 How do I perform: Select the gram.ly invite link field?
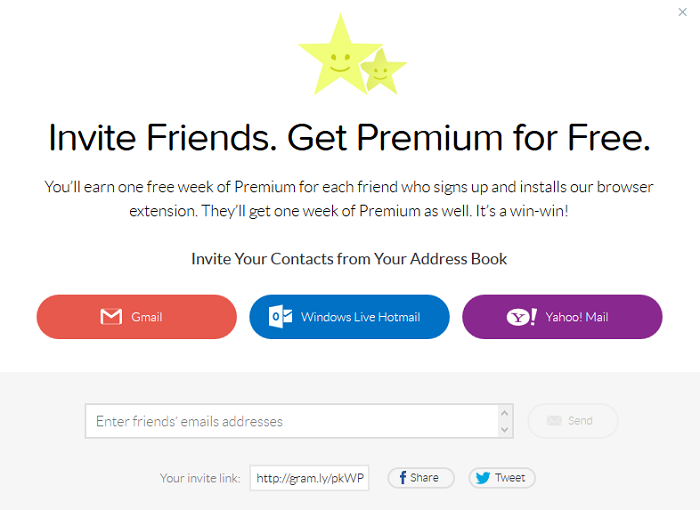[310, 478]
